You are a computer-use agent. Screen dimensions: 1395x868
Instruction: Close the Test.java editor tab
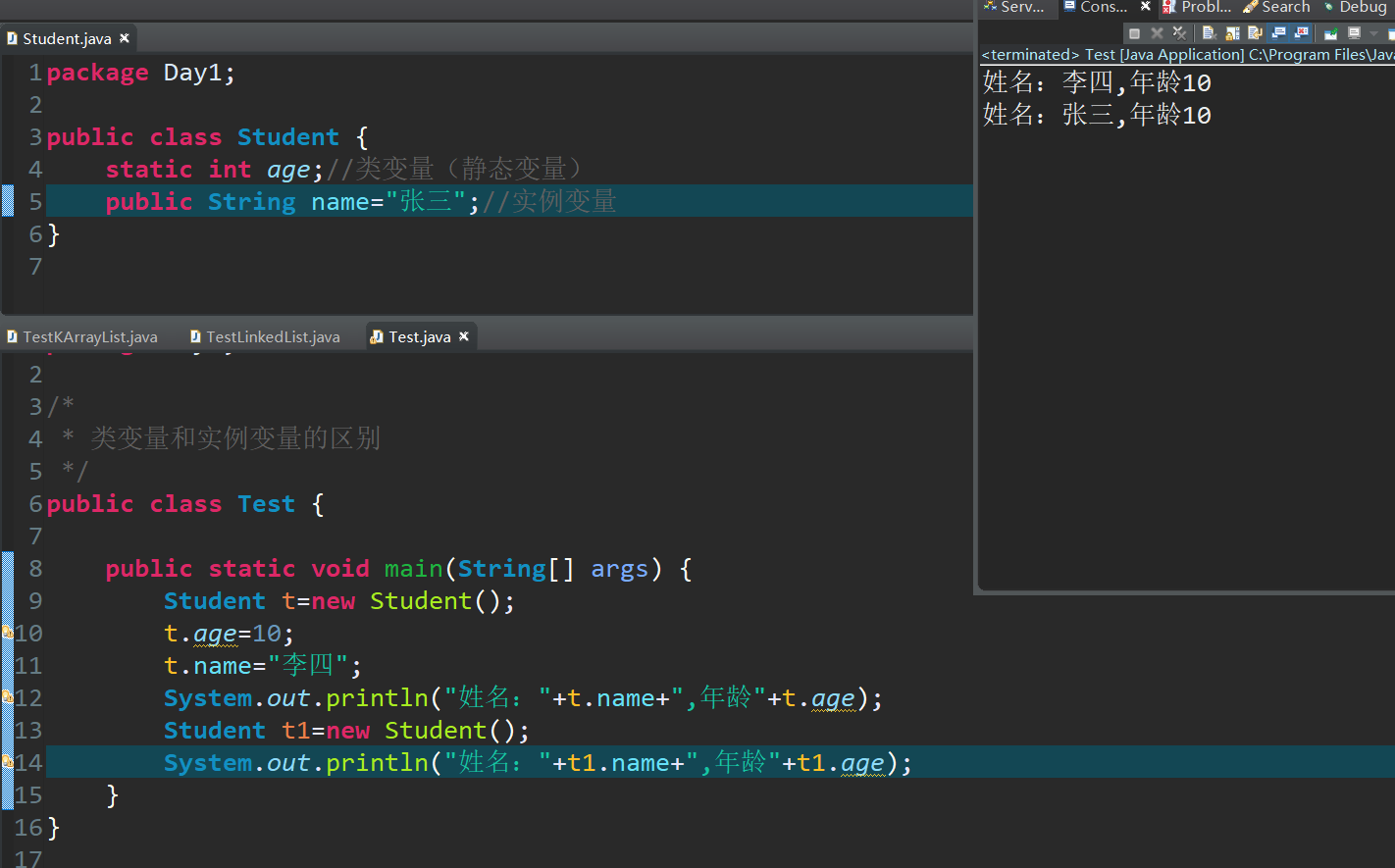tap(464, 336)
